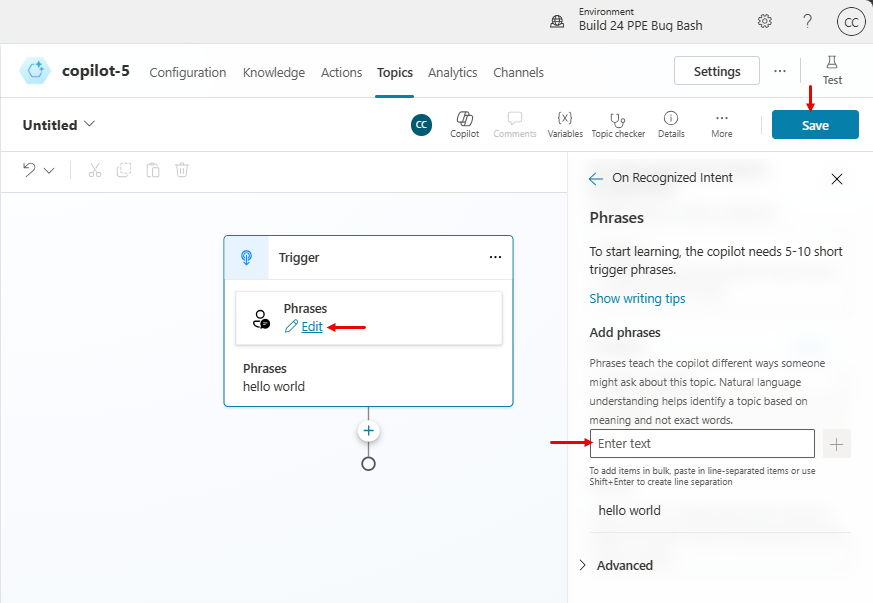The image size is (873, 603).
Task: Expand the Untitled topic name dropdown
Action: click(90, 124)
